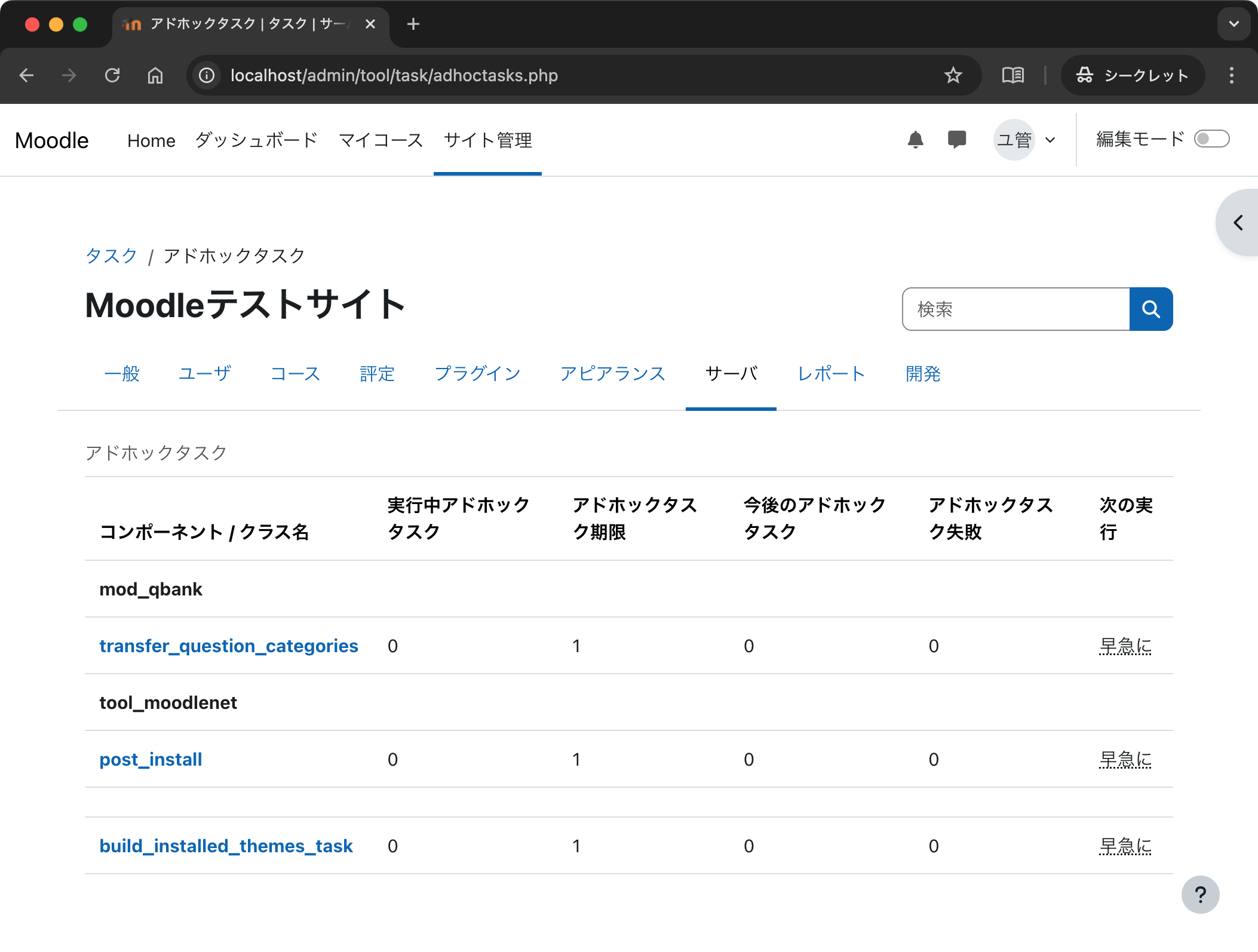This screenshot has width=1258, height=952.
Task: Go to ダッシュボード in top navigation
Action: coord(256,140)
